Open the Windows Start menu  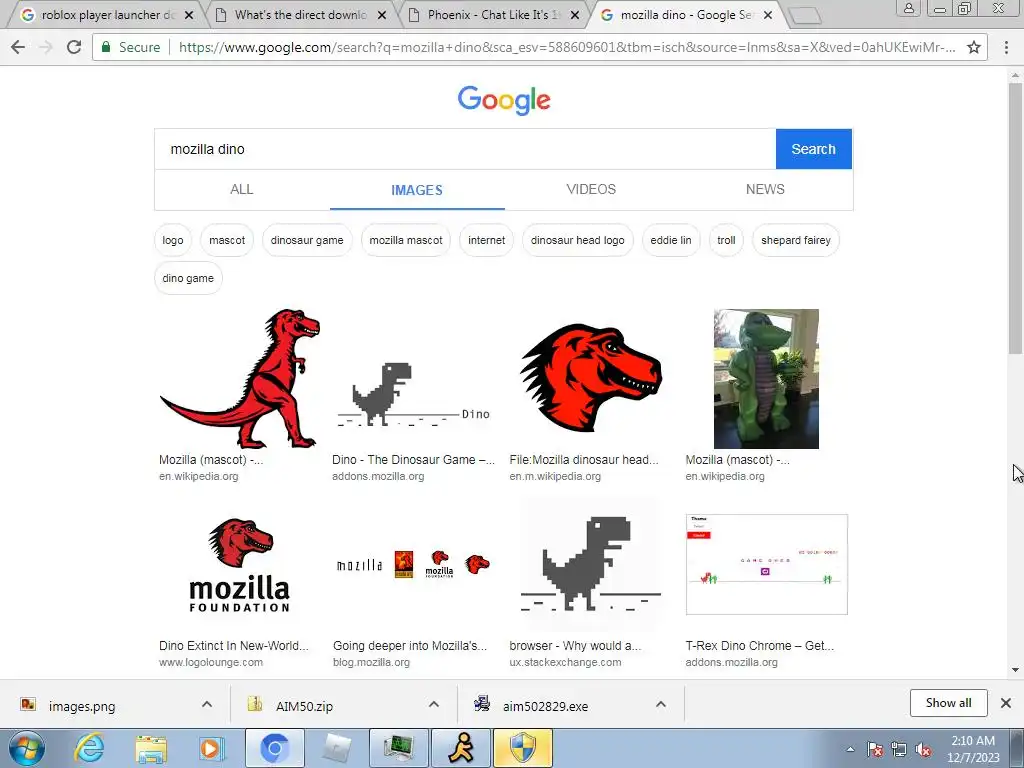(26, 748)
